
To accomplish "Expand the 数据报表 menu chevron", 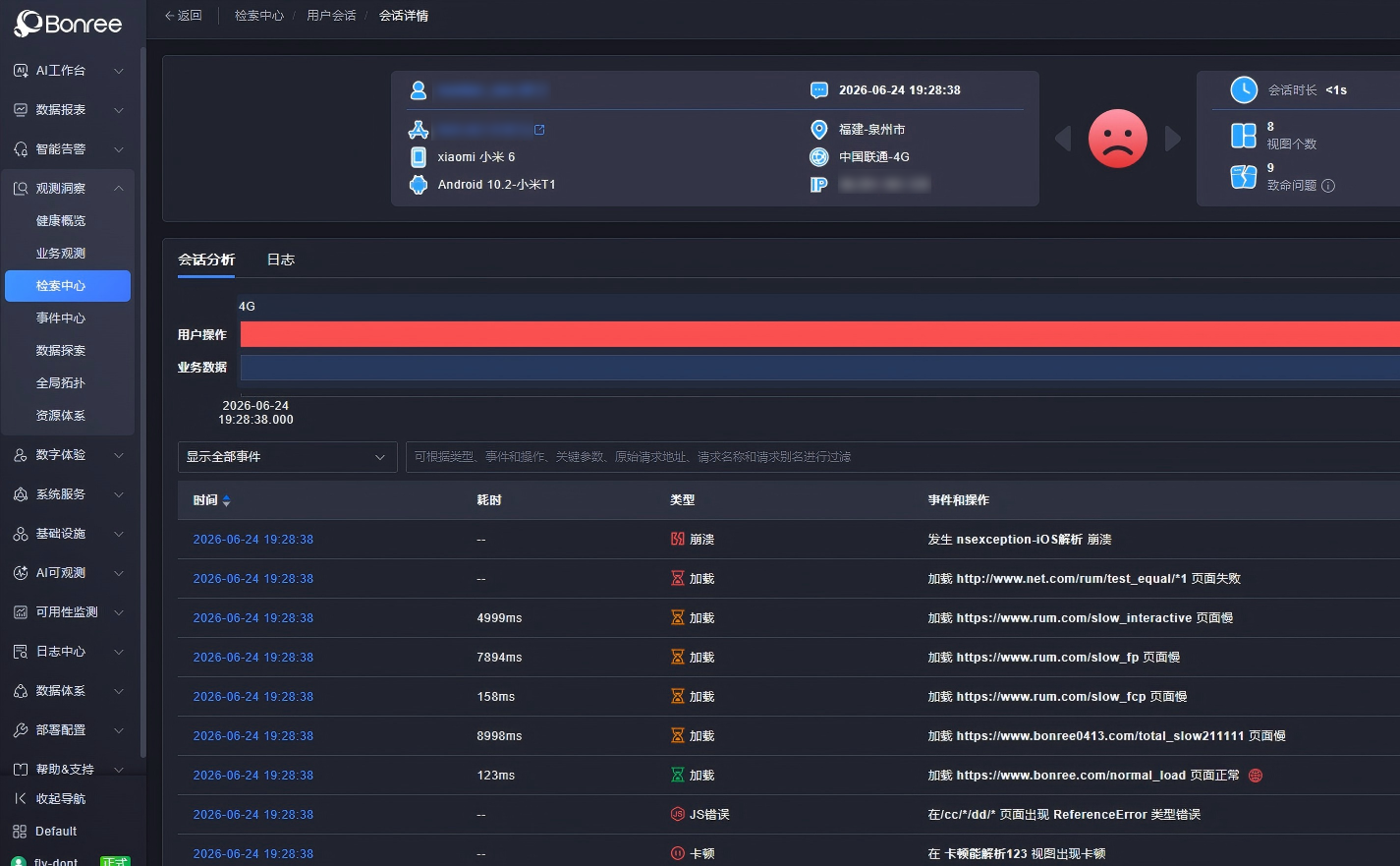I will tap(119, 110).
